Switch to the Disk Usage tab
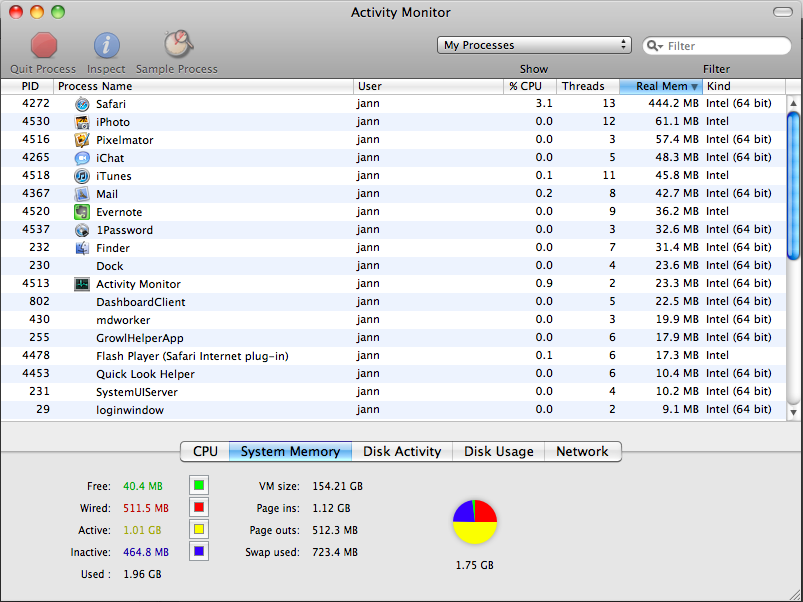Viewport: 803px width, 602px height. click(x=498, y=452)
